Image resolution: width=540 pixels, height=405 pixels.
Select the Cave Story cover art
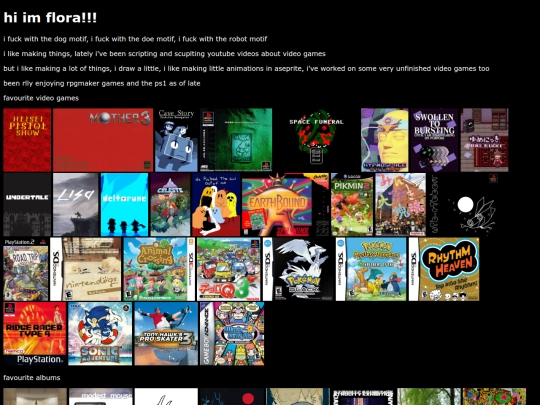176,140
